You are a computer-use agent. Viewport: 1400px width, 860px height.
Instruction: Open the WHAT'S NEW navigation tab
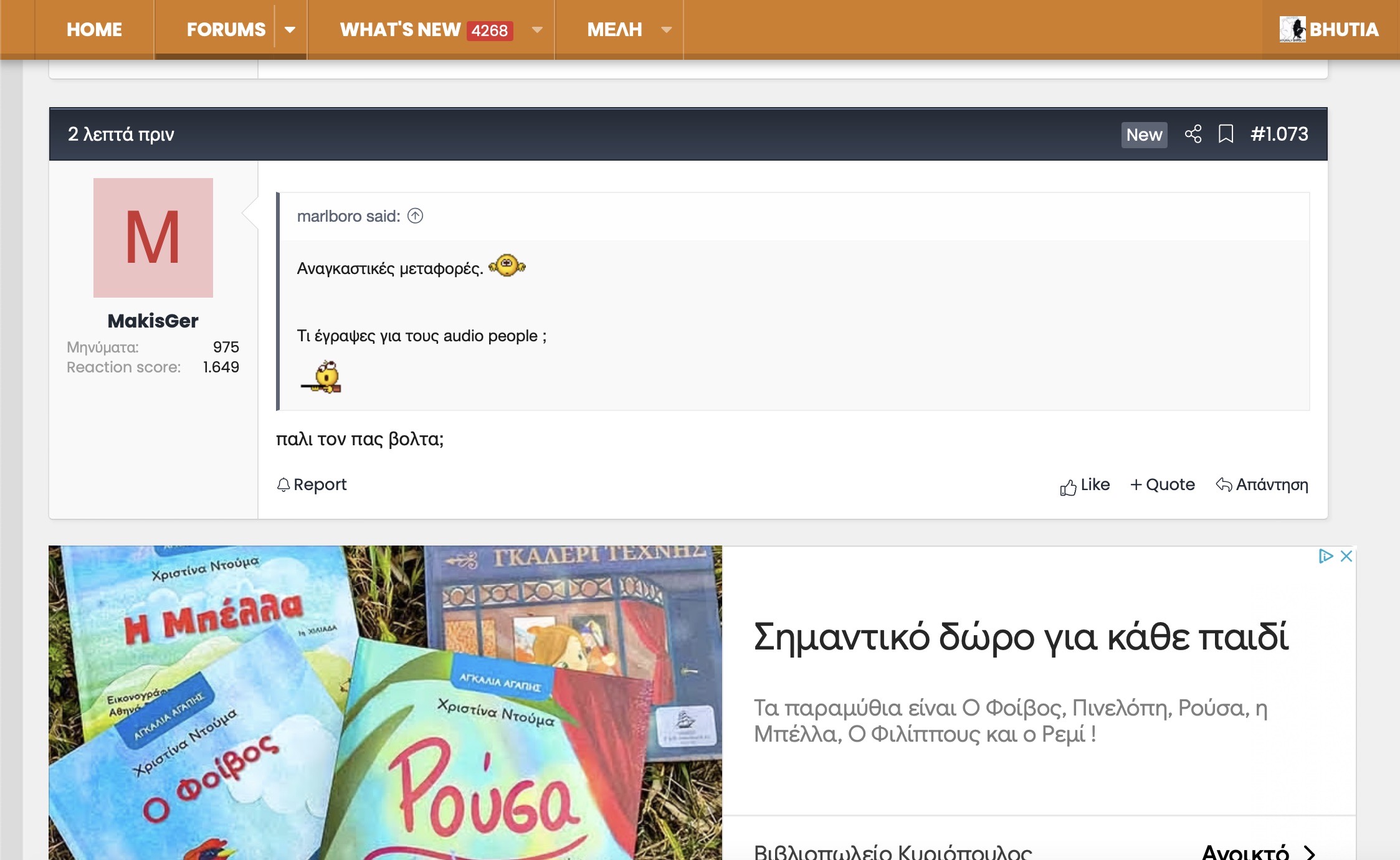point(401,29)
